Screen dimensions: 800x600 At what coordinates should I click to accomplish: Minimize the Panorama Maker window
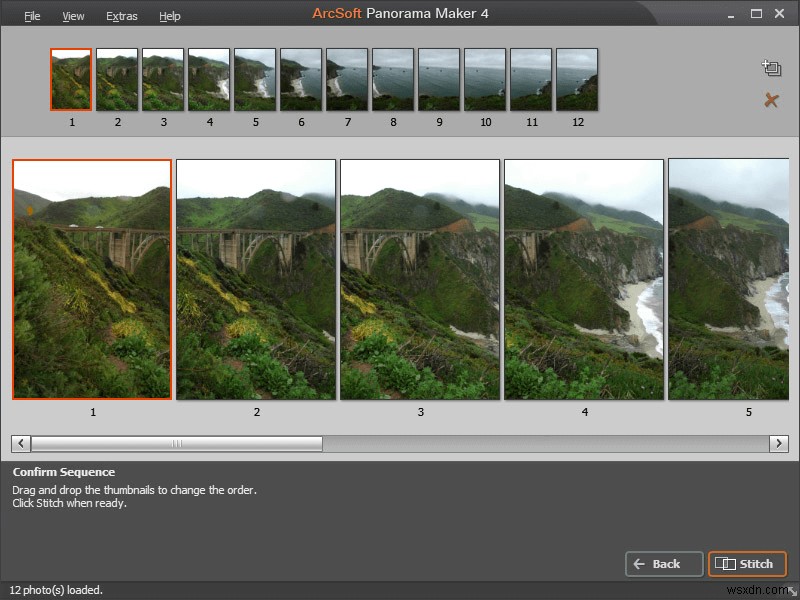pos(731,15)
